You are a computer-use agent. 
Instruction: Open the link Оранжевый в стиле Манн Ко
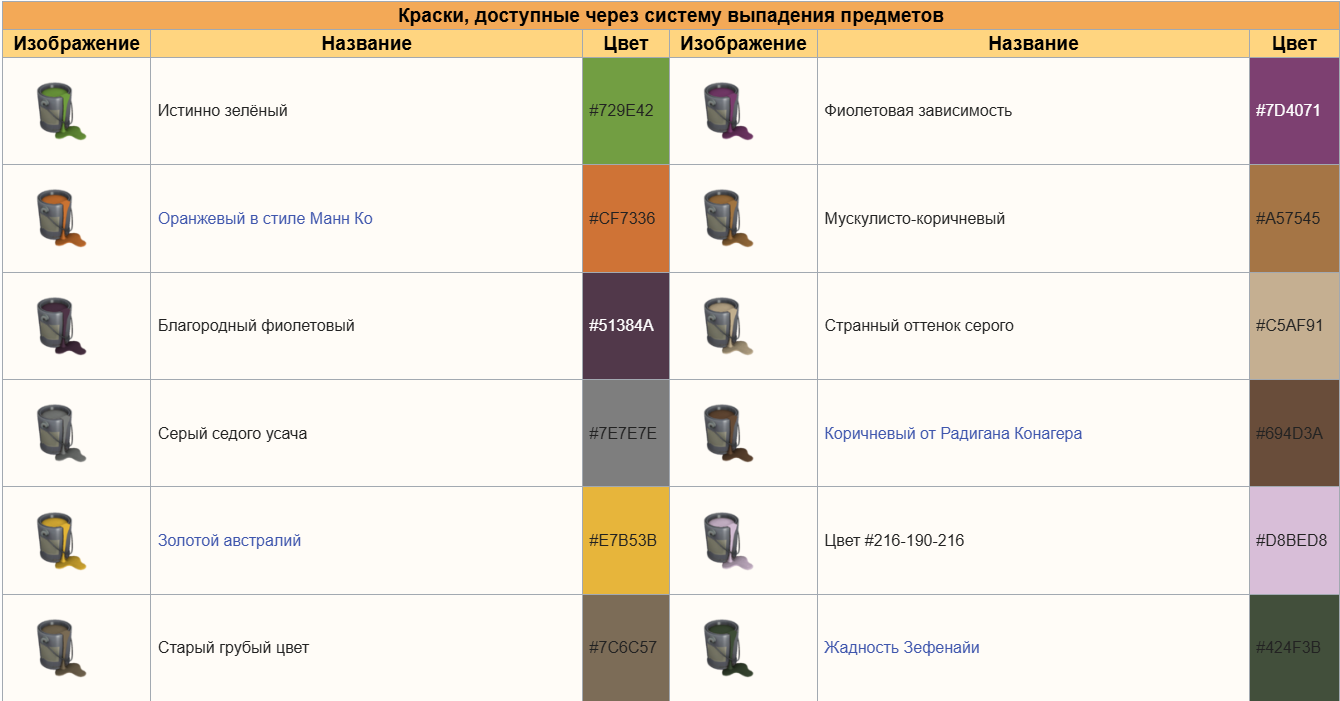coord(265,218)
